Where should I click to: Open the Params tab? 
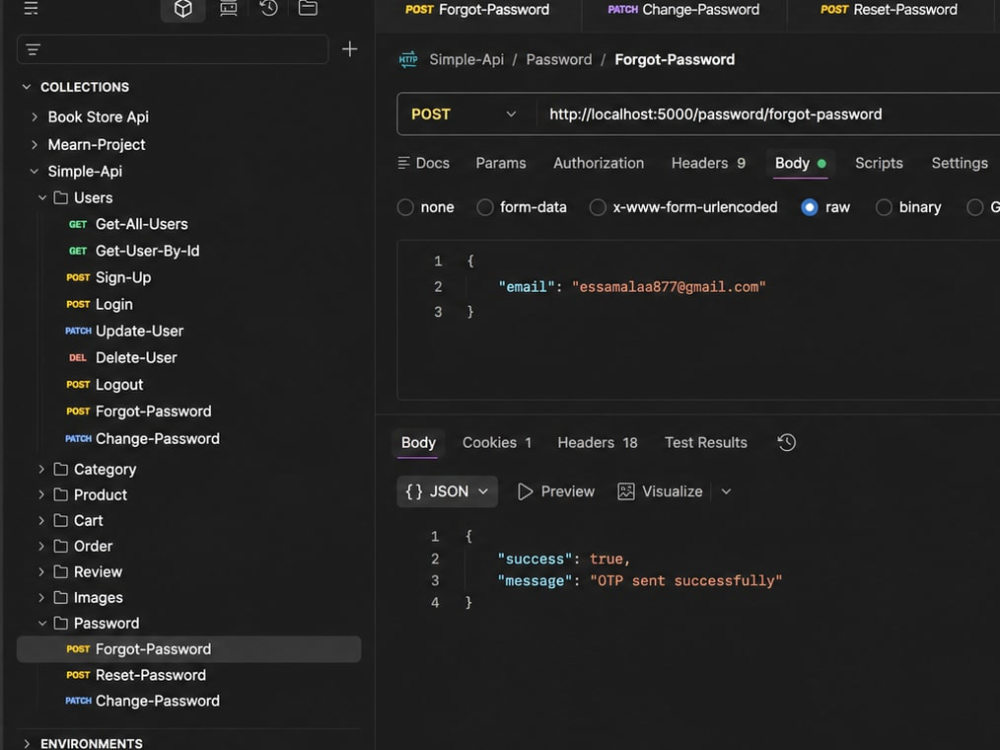coord(501,163)
